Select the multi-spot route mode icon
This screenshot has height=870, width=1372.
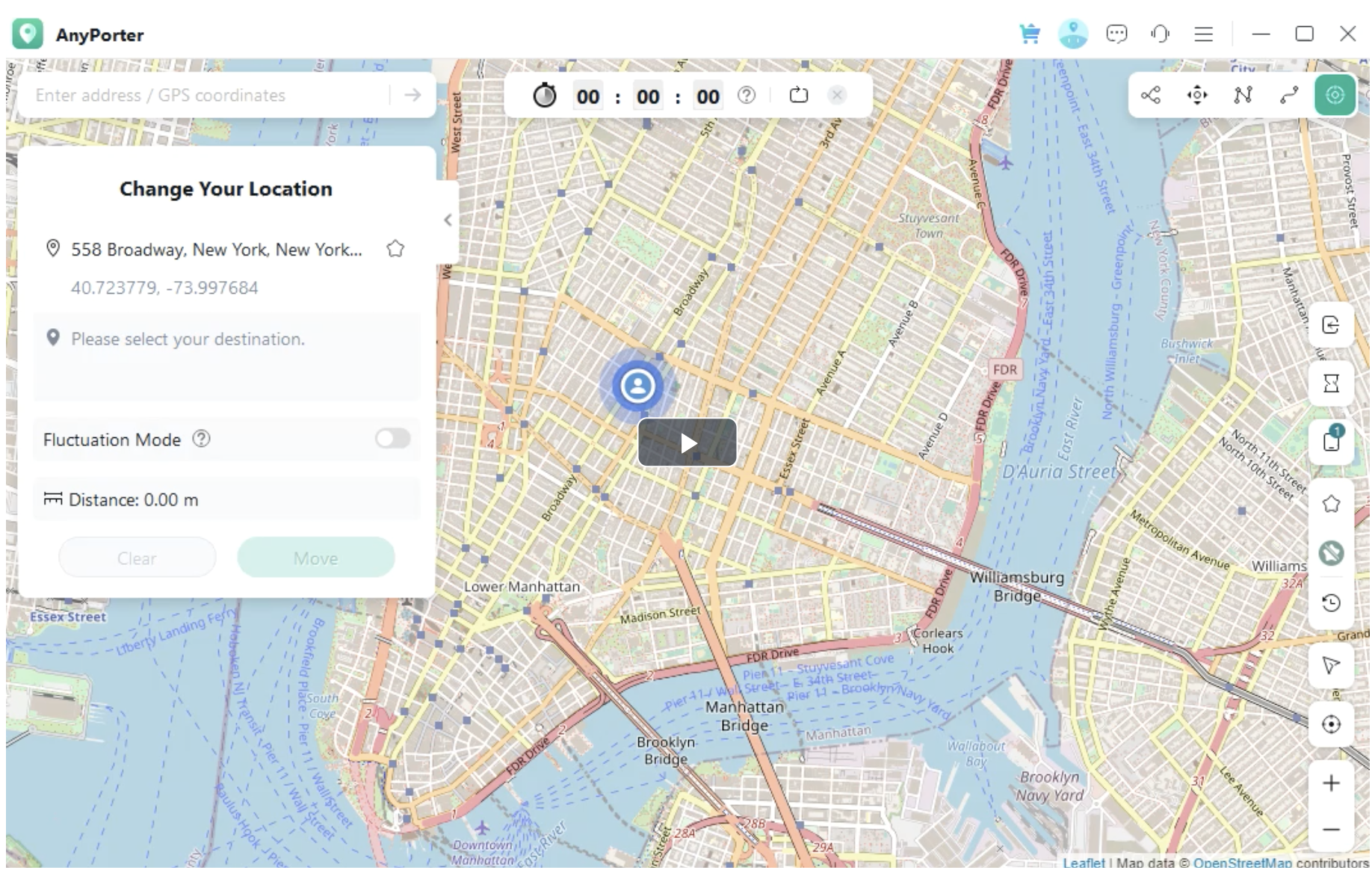pos(1243,95)
